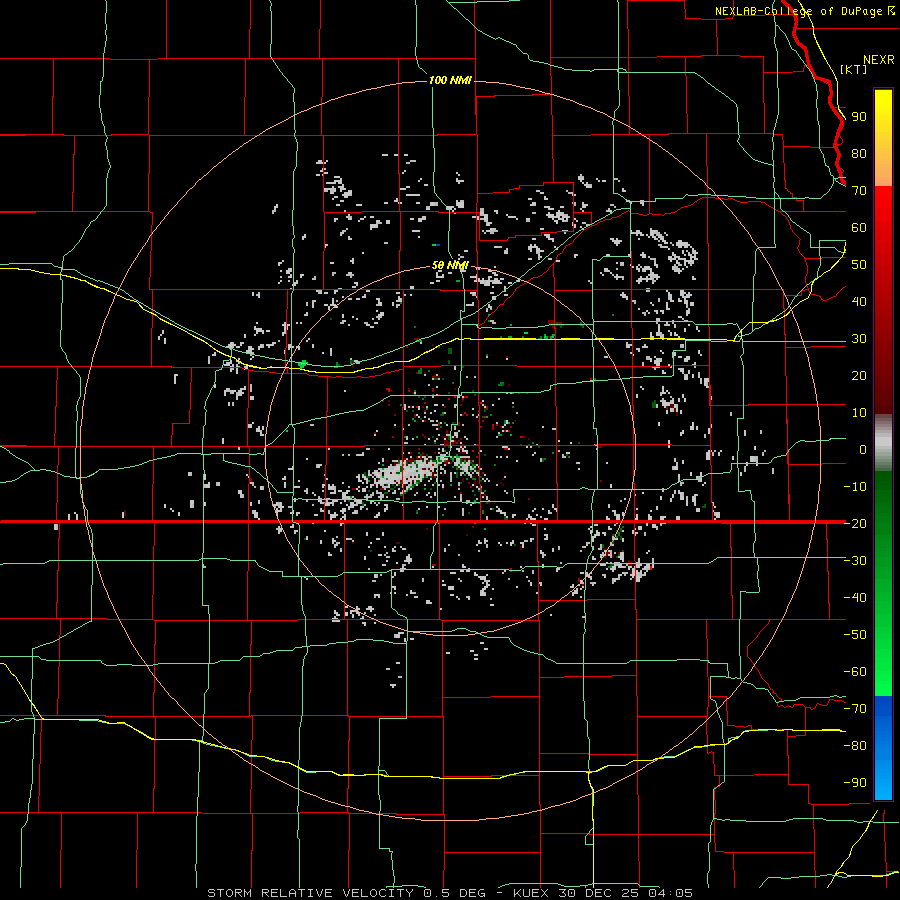Viewport: 900px width, 900px height.
Task: Click the NEXR label above the color bar
Action: [x=878, y=60]
